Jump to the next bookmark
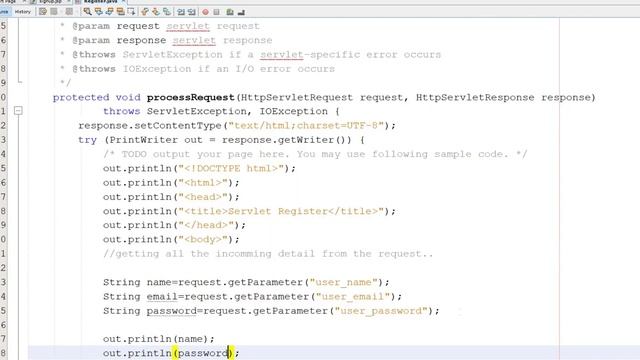 tap(156, 12)
